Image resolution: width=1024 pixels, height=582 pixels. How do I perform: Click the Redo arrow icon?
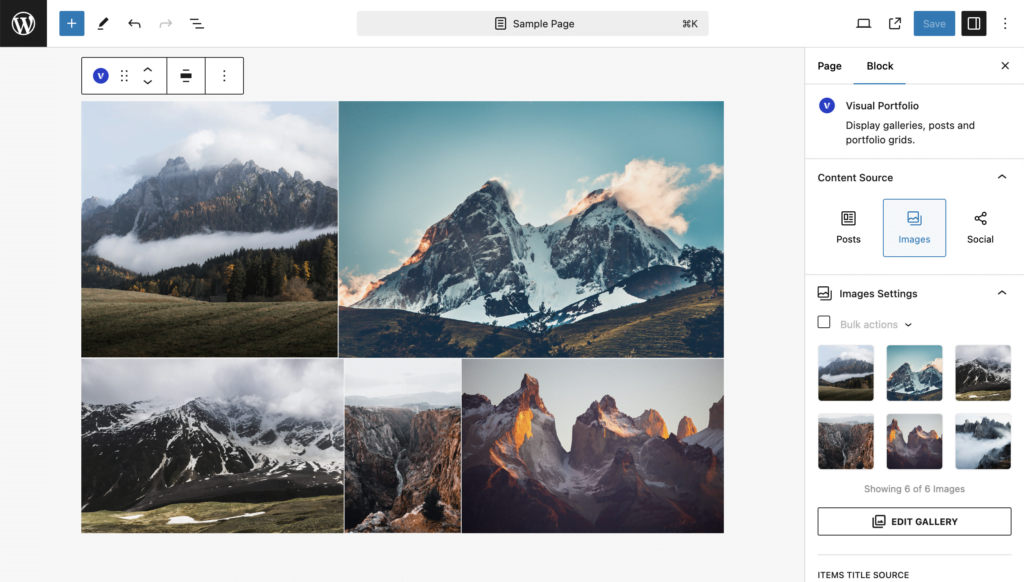165,24
